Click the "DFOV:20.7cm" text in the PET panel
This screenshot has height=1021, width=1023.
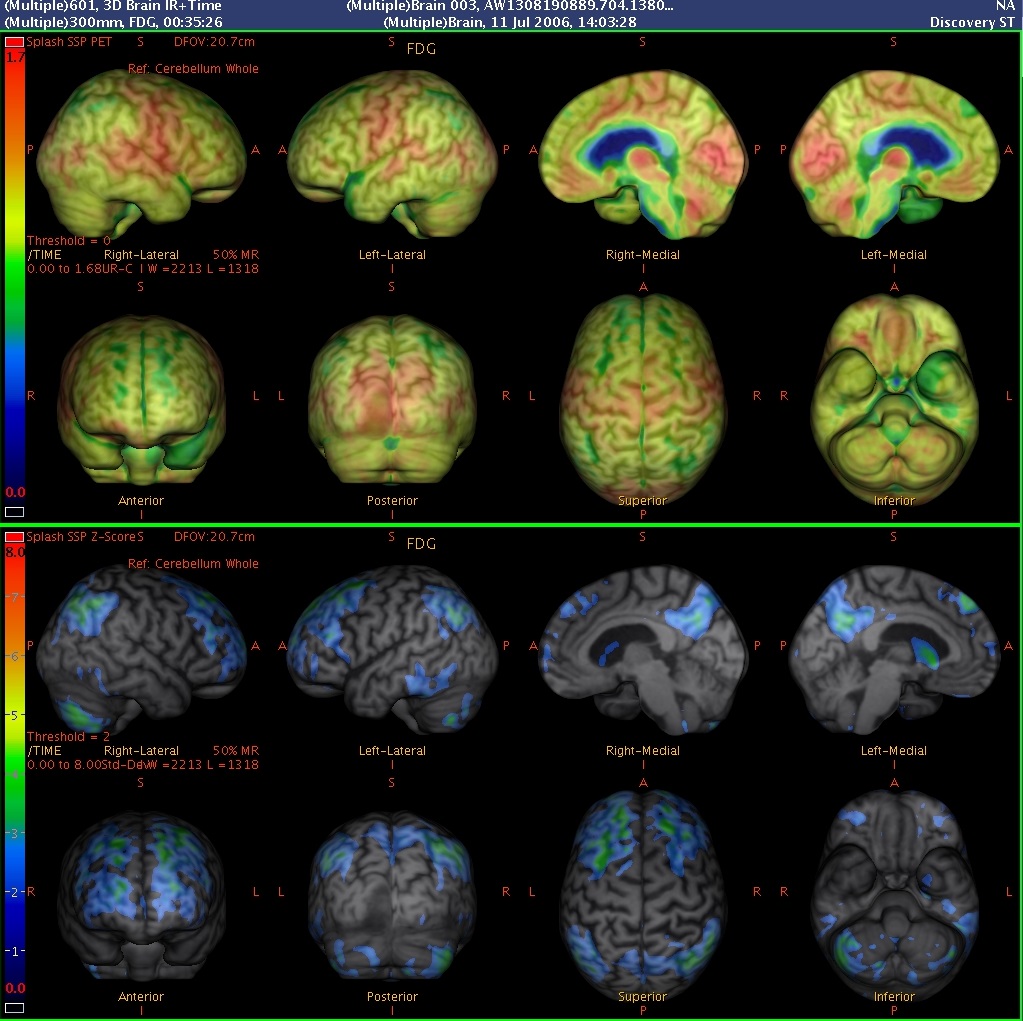(214, 42)
